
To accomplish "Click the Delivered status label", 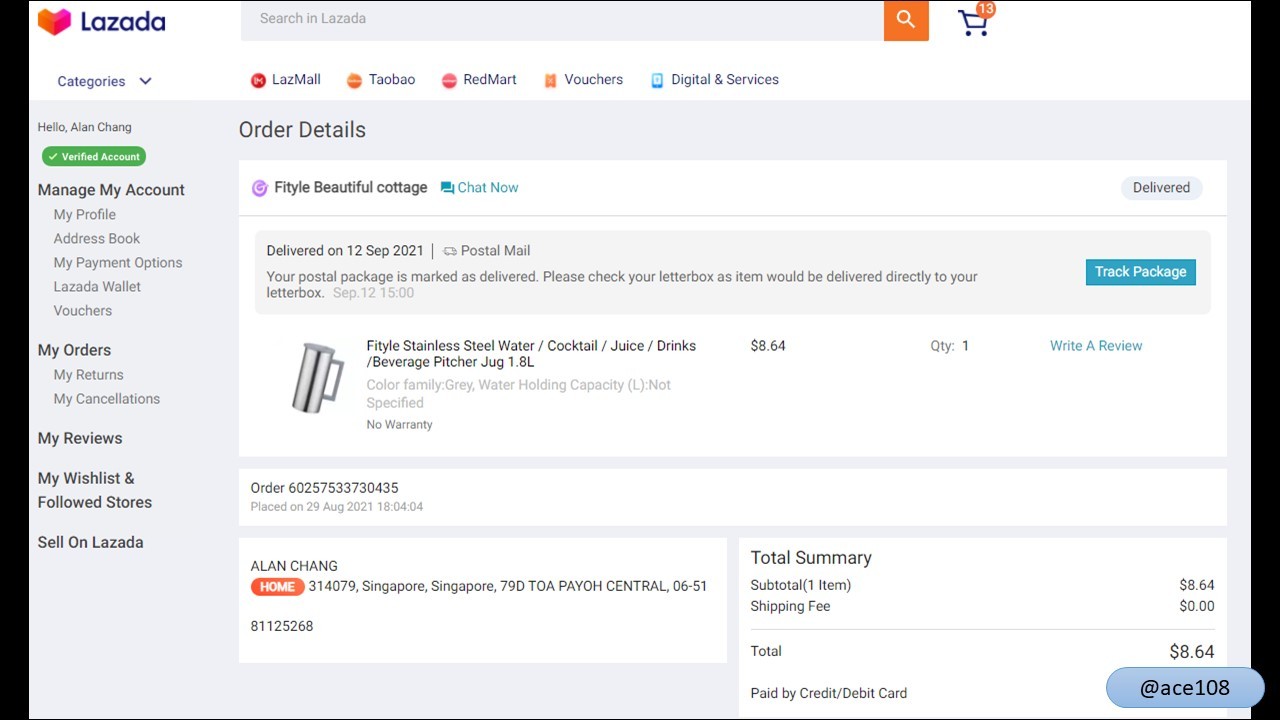I will point(1161,188).
